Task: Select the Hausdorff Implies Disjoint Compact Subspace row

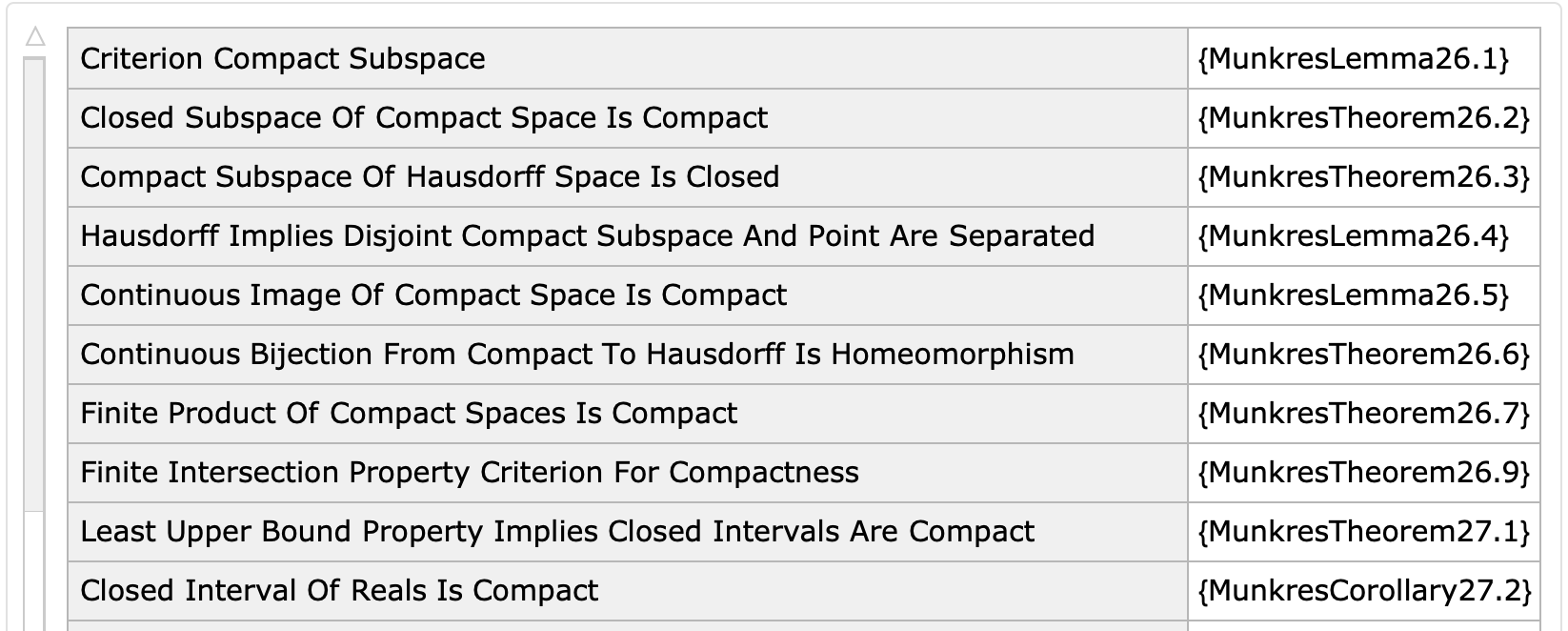Action: (x=587, y=236)
